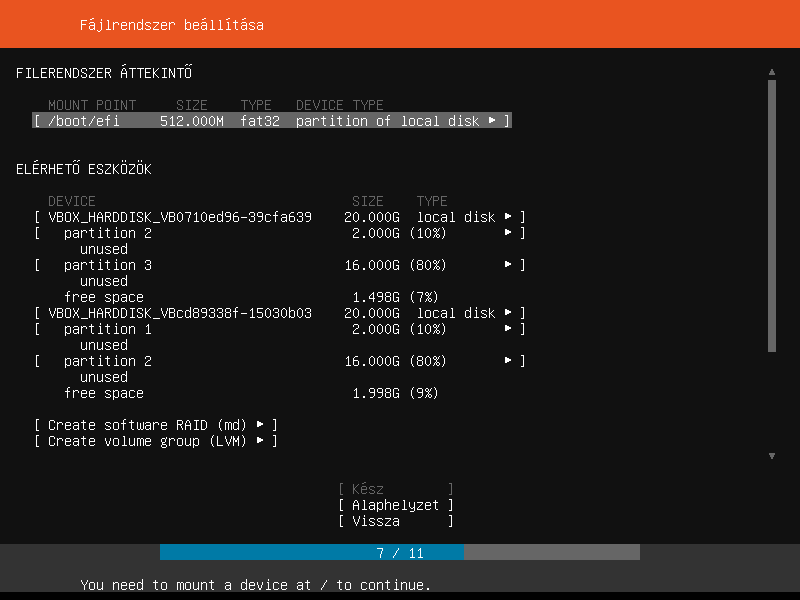This screenshot has width=800, height=600.
Task: Click the vertical scrollbar track
Action: coord(771,400)
